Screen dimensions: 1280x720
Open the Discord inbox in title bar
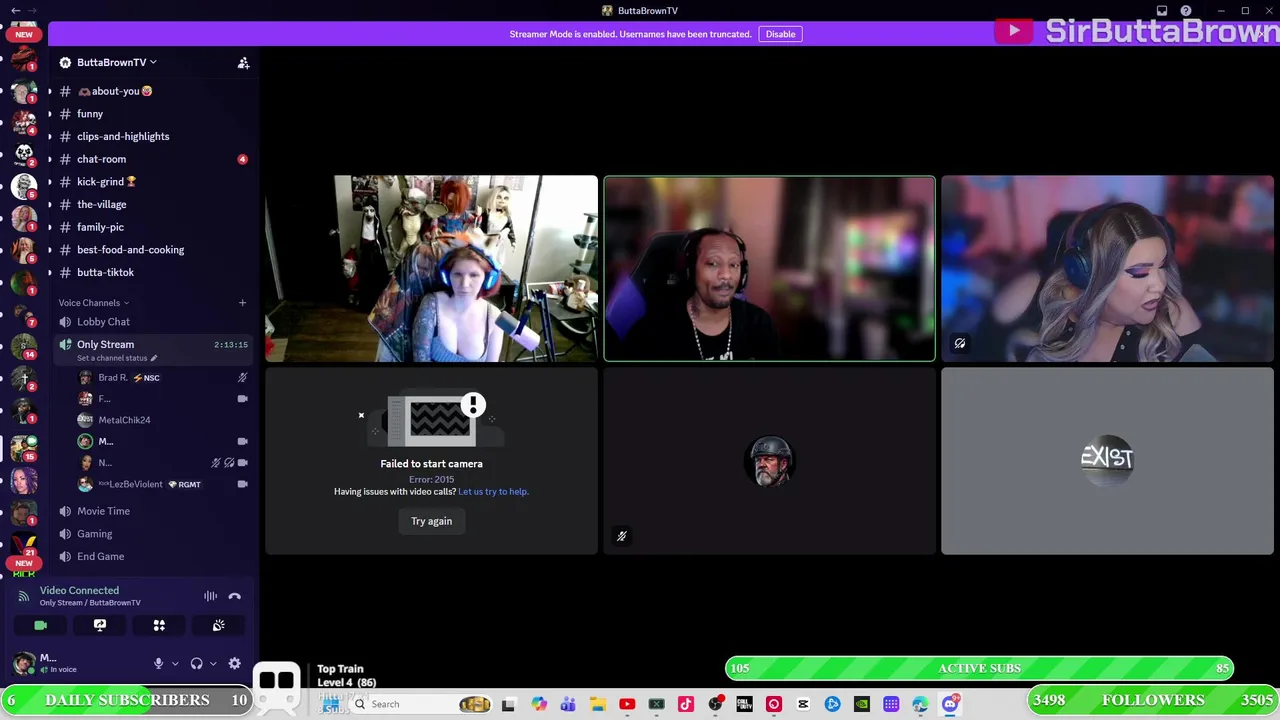point(1162,11)
